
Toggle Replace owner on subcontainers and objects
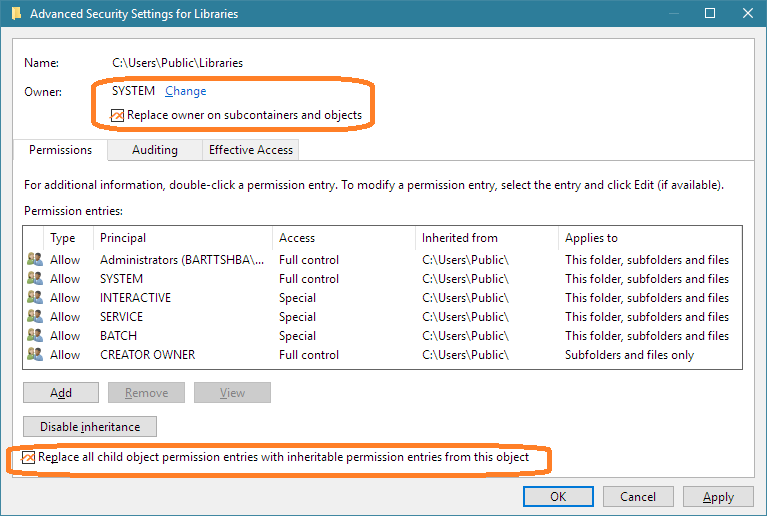tap(117, 115)
